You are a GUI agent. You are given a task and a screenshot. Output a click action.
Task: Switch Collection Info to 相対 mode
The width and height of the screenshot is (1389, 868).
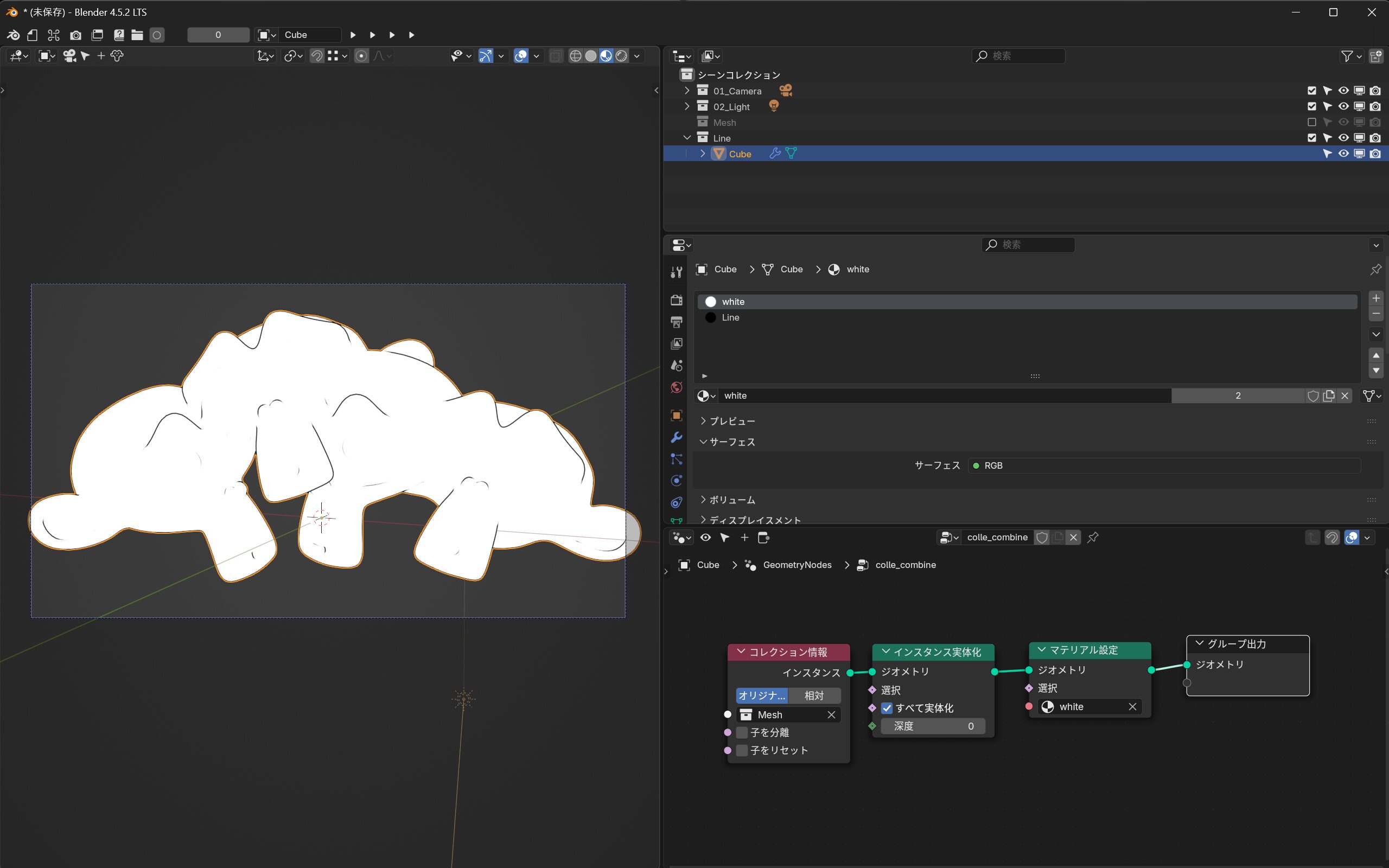click(x=814, y=695)
